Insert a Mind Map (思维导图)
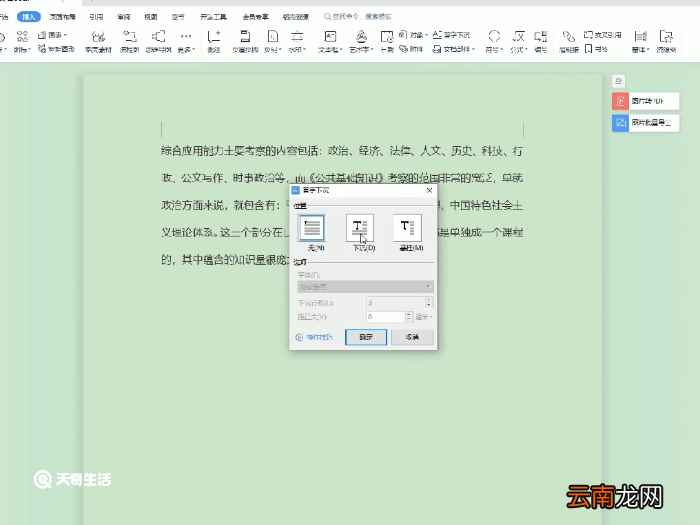 tap(158, 41)
